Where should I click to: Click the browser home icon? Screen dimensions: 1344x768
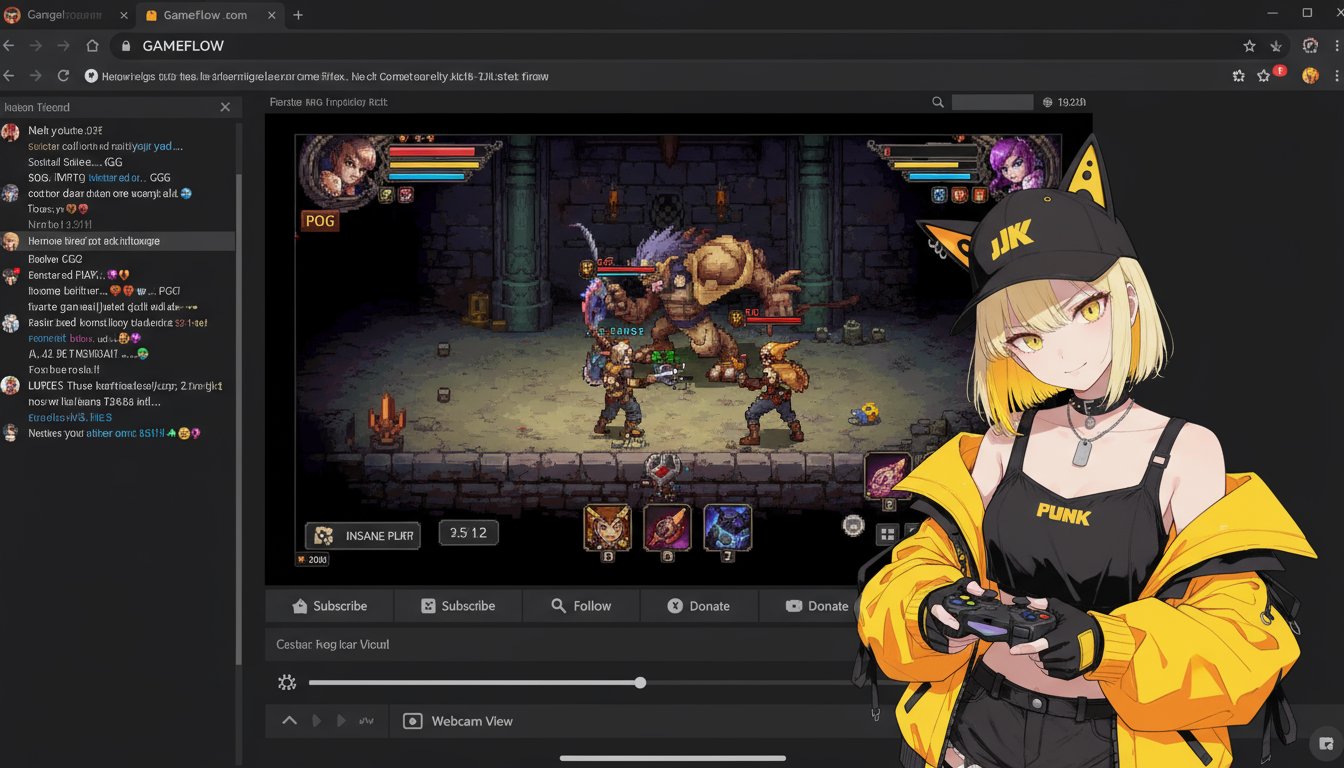coord(92,46)
